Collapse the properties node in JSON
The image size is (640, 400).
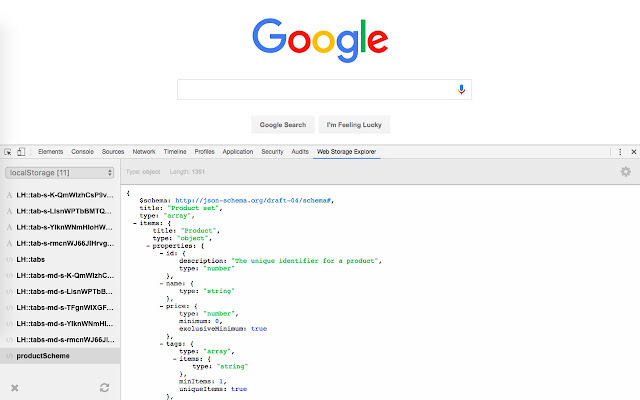pos(148,246)
